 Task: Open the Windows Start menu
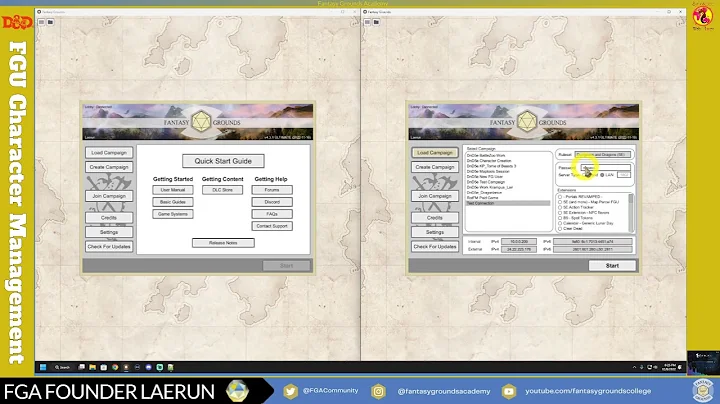tap(43, 367)
